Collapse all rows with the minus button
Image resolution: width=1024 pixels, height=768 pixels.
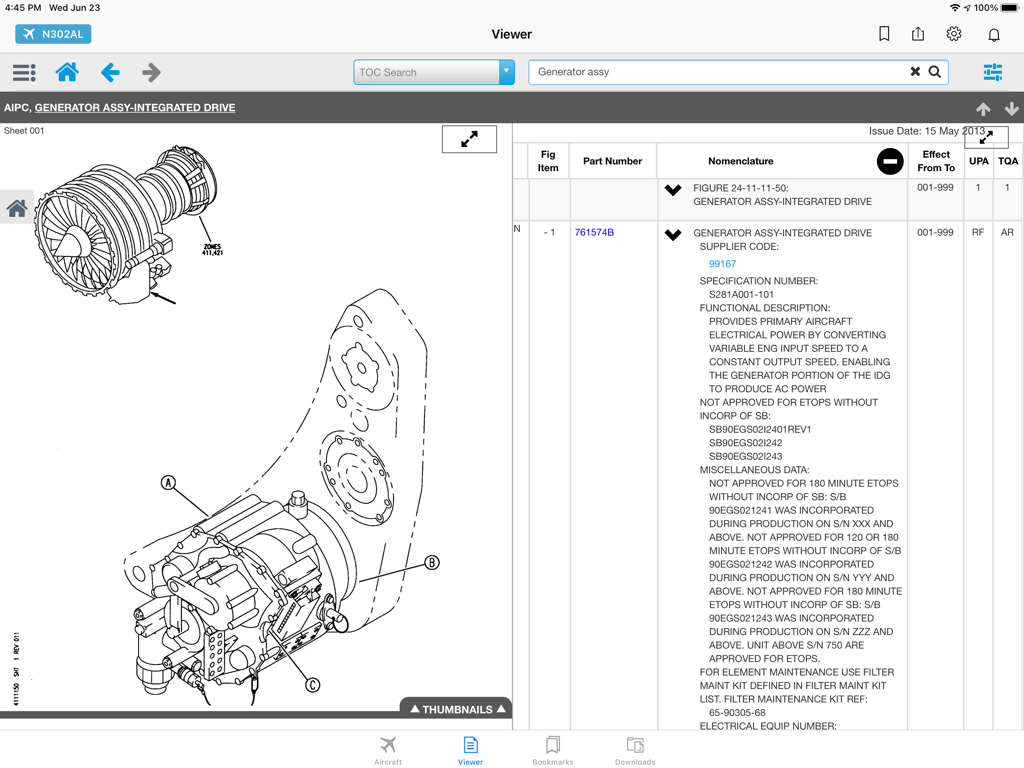click(889, 161)
